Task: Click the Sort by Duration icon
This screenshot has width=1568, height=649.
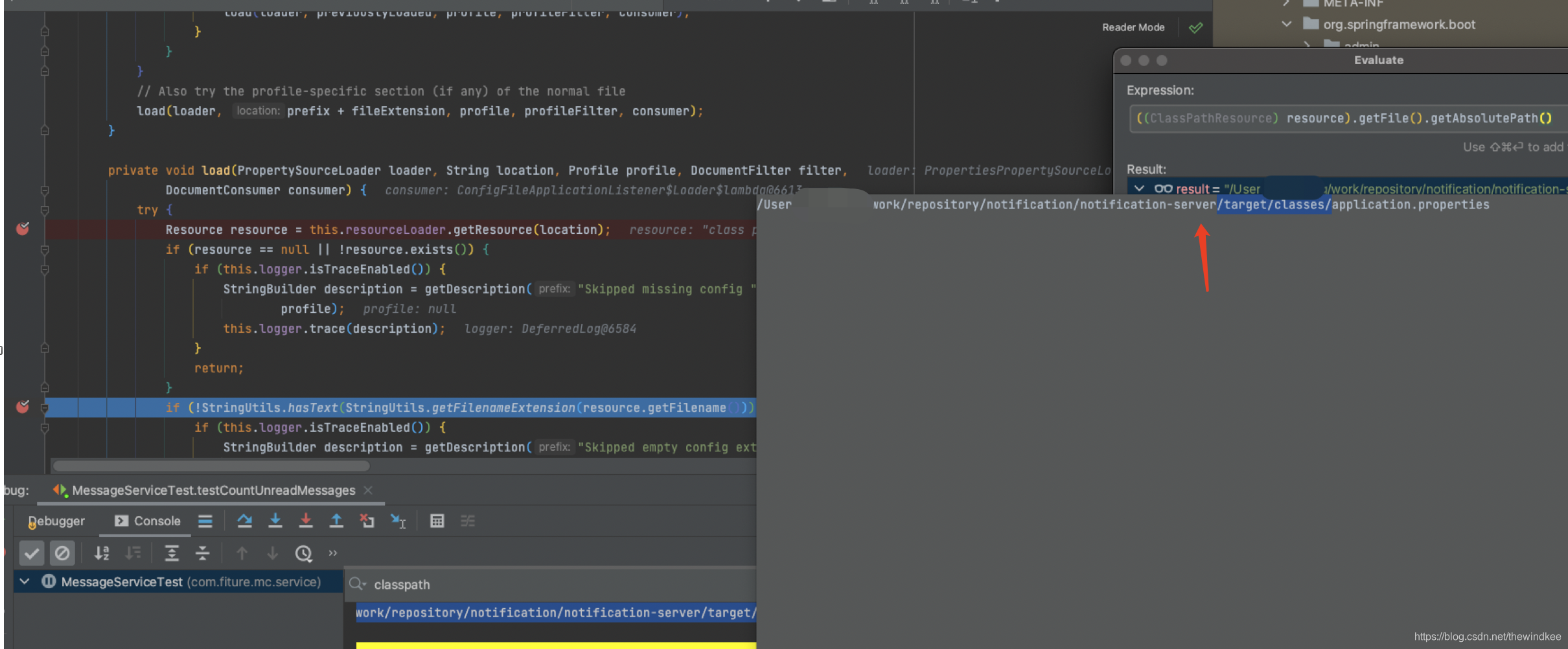Action: 133,553
